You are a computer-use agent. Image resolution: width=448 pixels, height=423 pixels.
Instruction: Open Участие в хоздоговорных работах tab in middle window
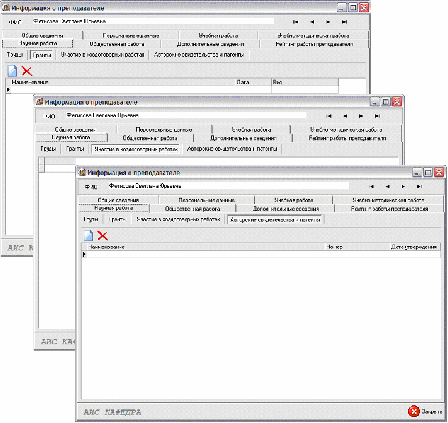[135, 149]
